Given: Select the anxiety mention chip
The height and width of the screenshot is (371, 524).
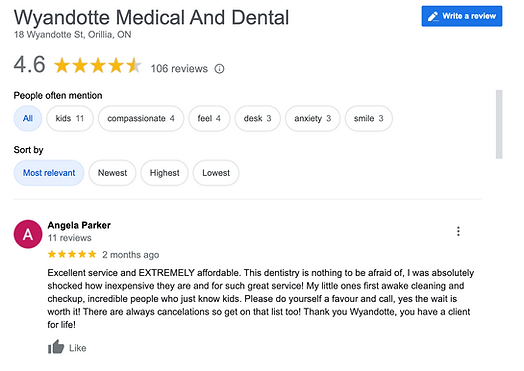Looking at the screenshot, I should click(312, 118).
